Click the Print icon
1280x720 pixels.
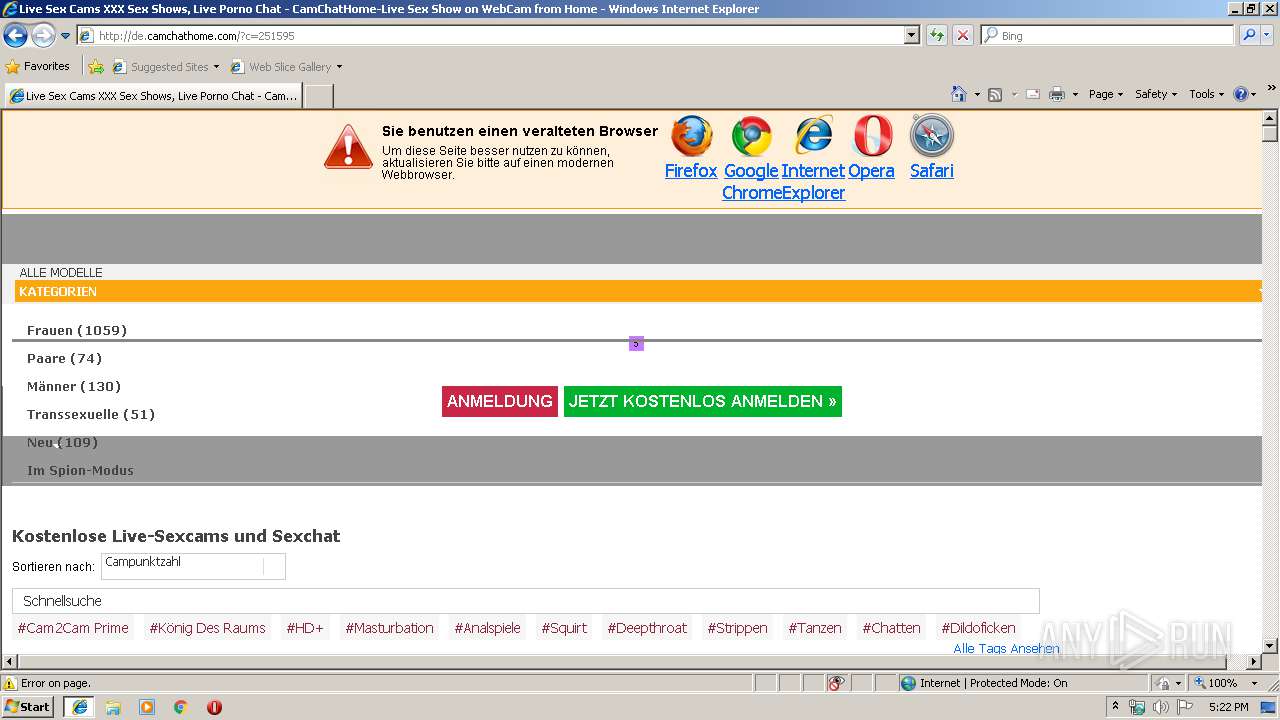click(x=1057, y=94)
